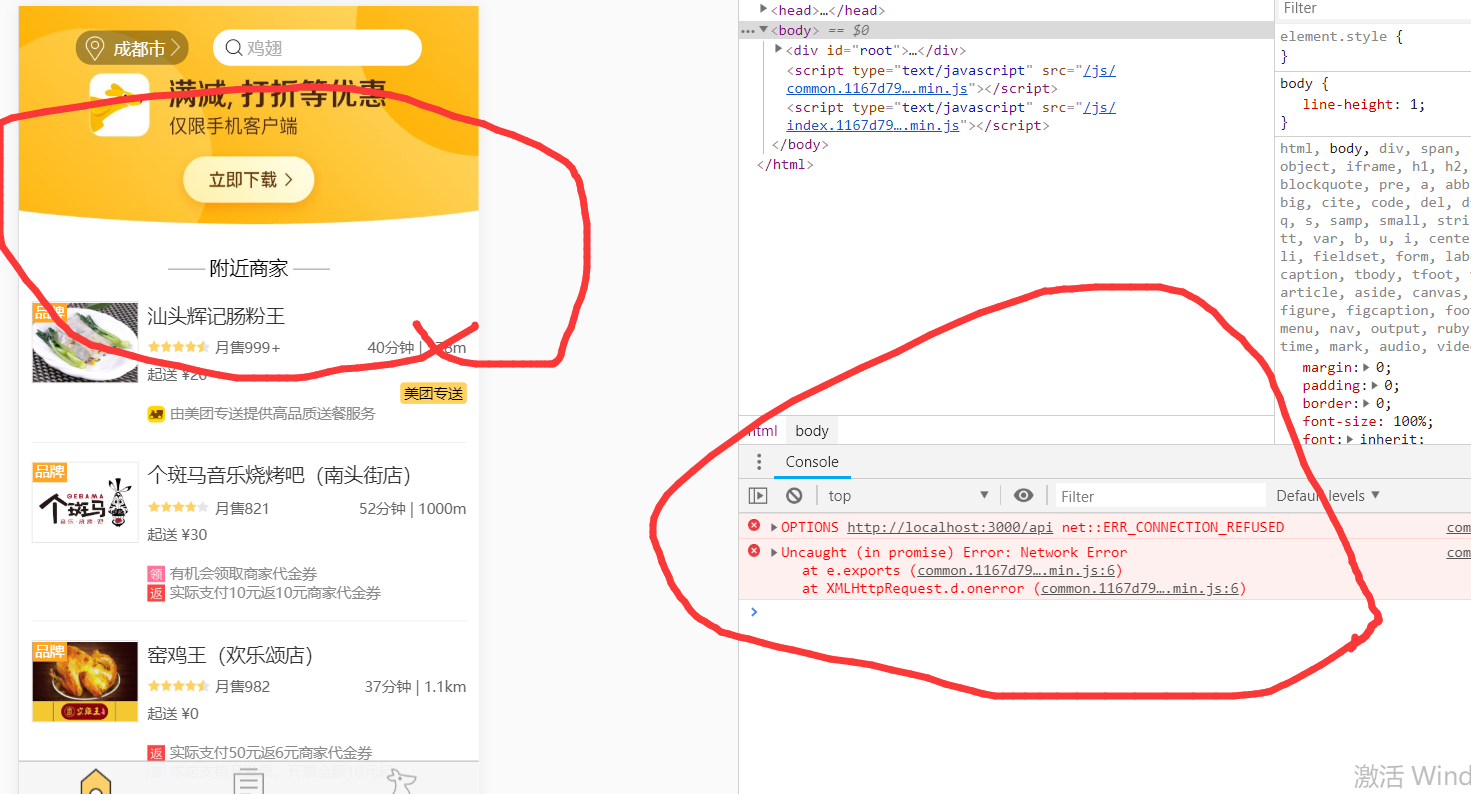
Task: Tap the kangaroo profile icon in bottom navigation
Action: [403, 782]
